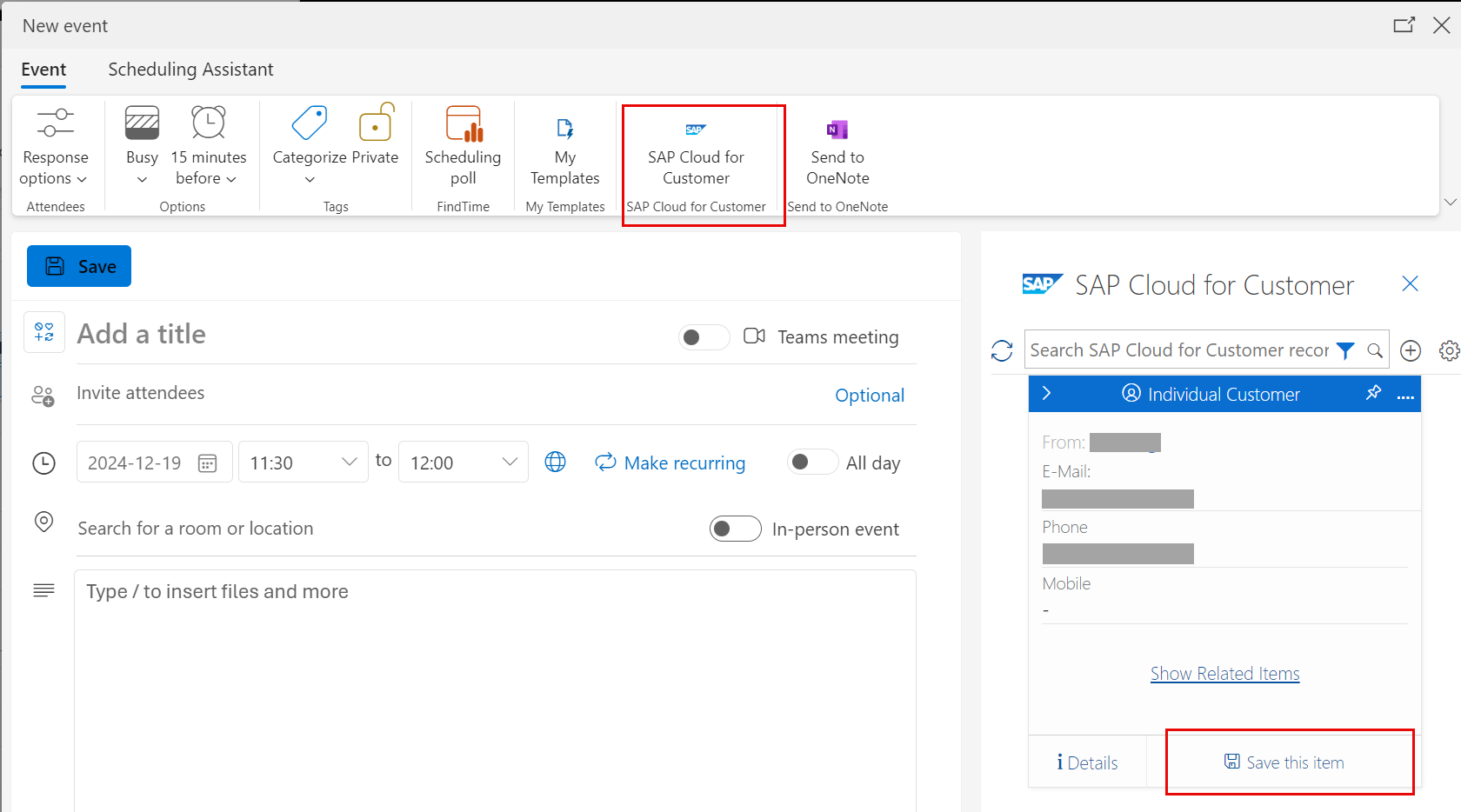Click the clock icon beside the date
Image resolution: width=1461 pixels, height=812 pixels.
pos(43,463)
